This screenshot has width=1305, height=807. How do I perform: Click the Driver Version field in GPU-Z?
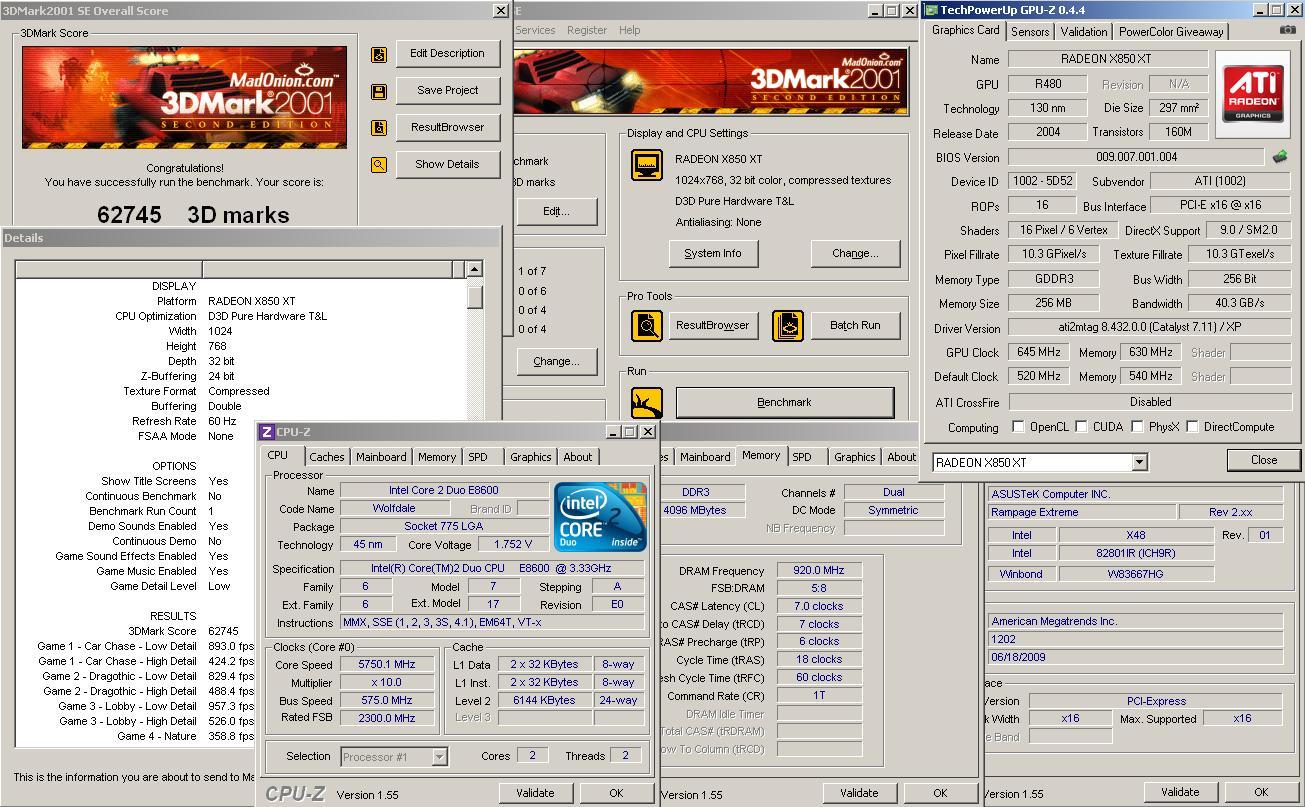point(1150,328)
